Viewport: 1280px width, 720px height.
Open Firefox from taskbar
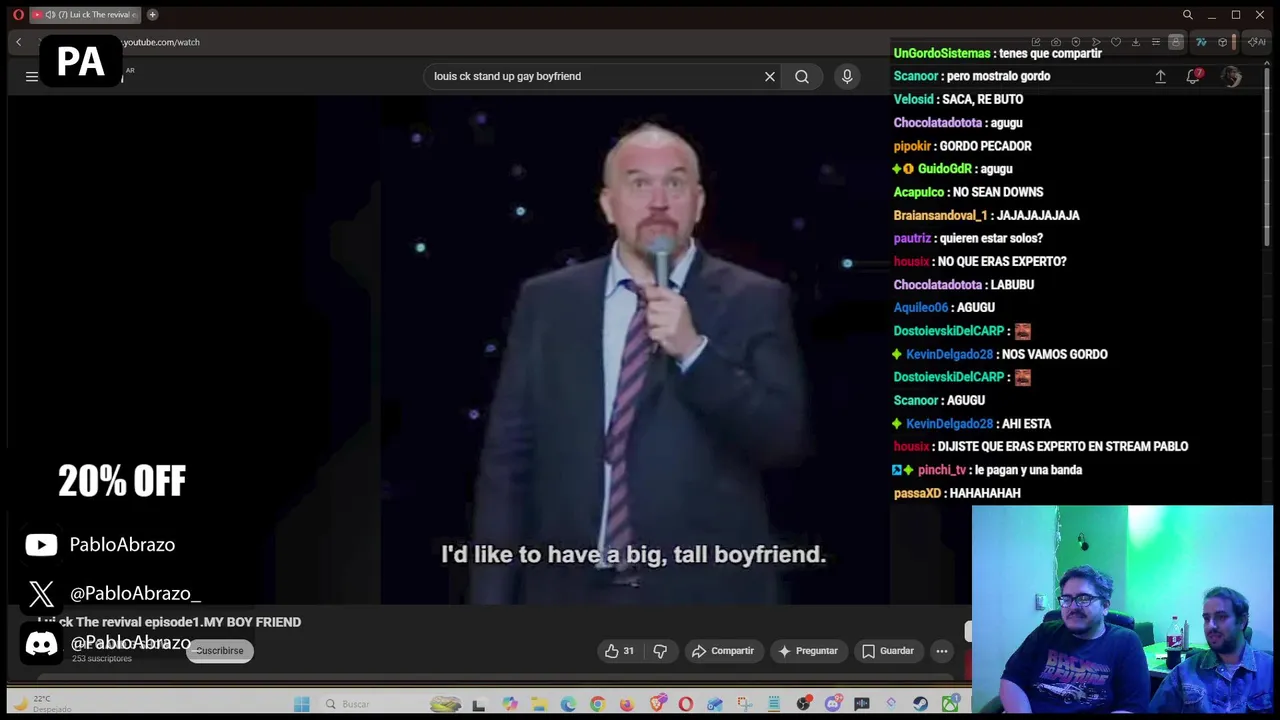tap(626, 704)
